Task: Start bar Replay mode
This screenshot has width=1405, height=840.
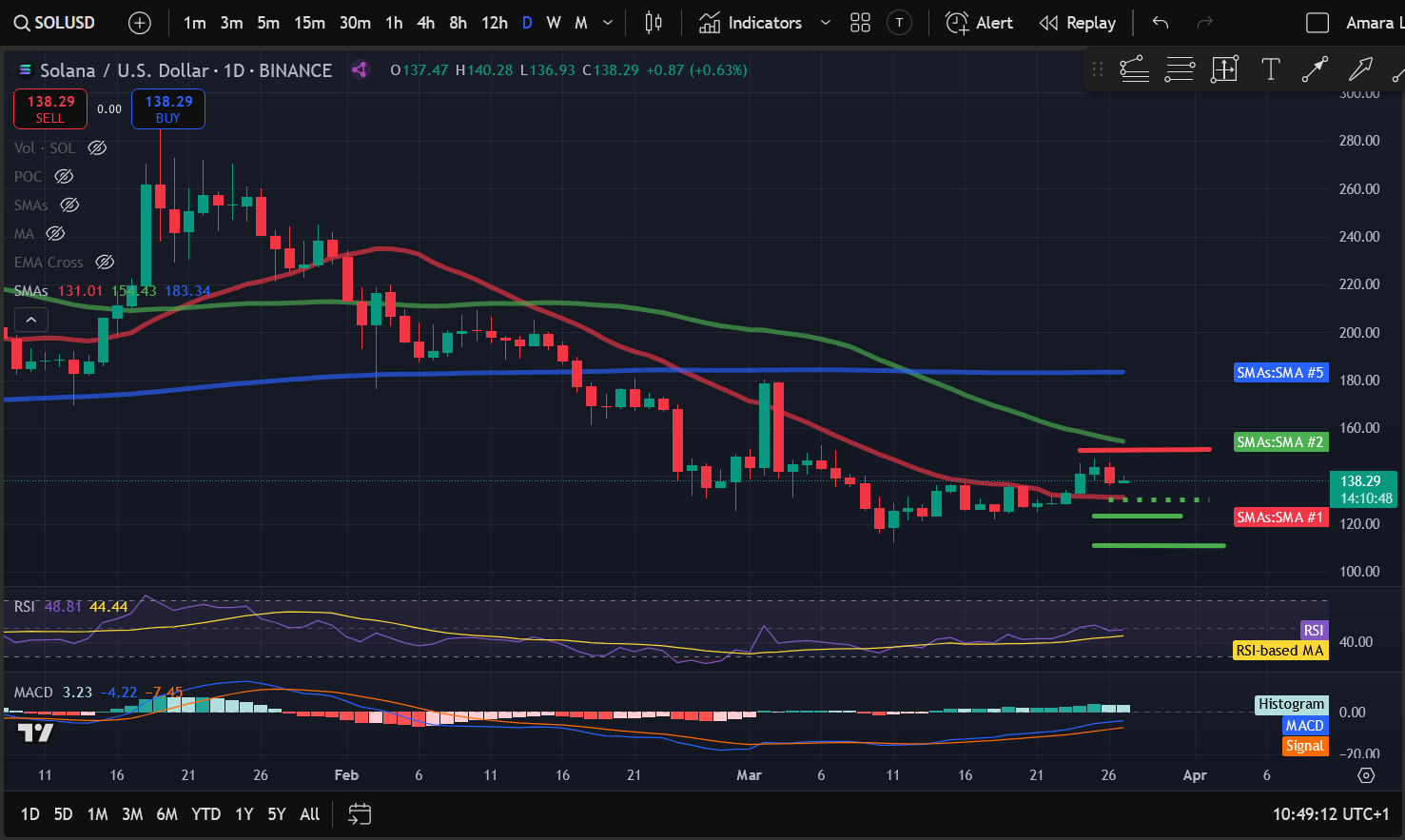Action: coord(1077,23)
